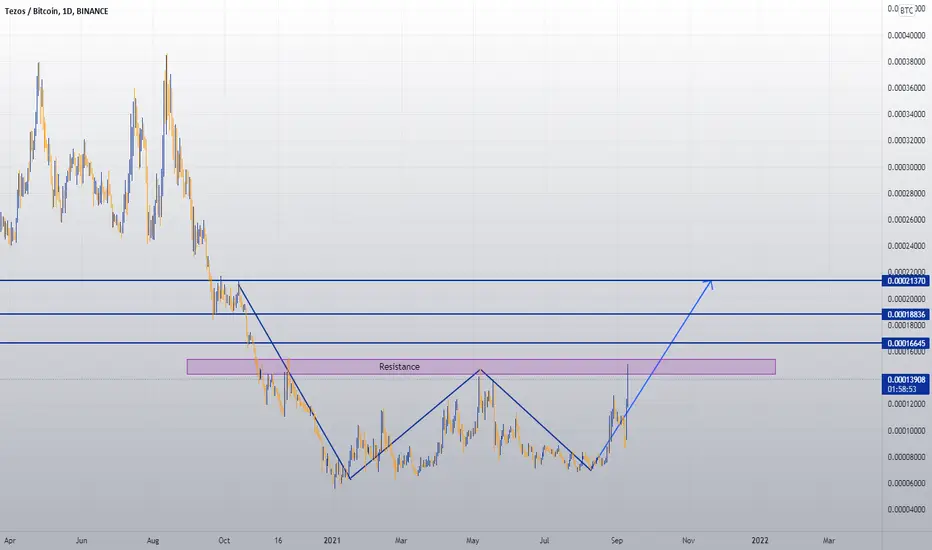Click the 0.00034000 price axis label
The width and height of the screenshot is (932, 550).
[x=906, y=114]
